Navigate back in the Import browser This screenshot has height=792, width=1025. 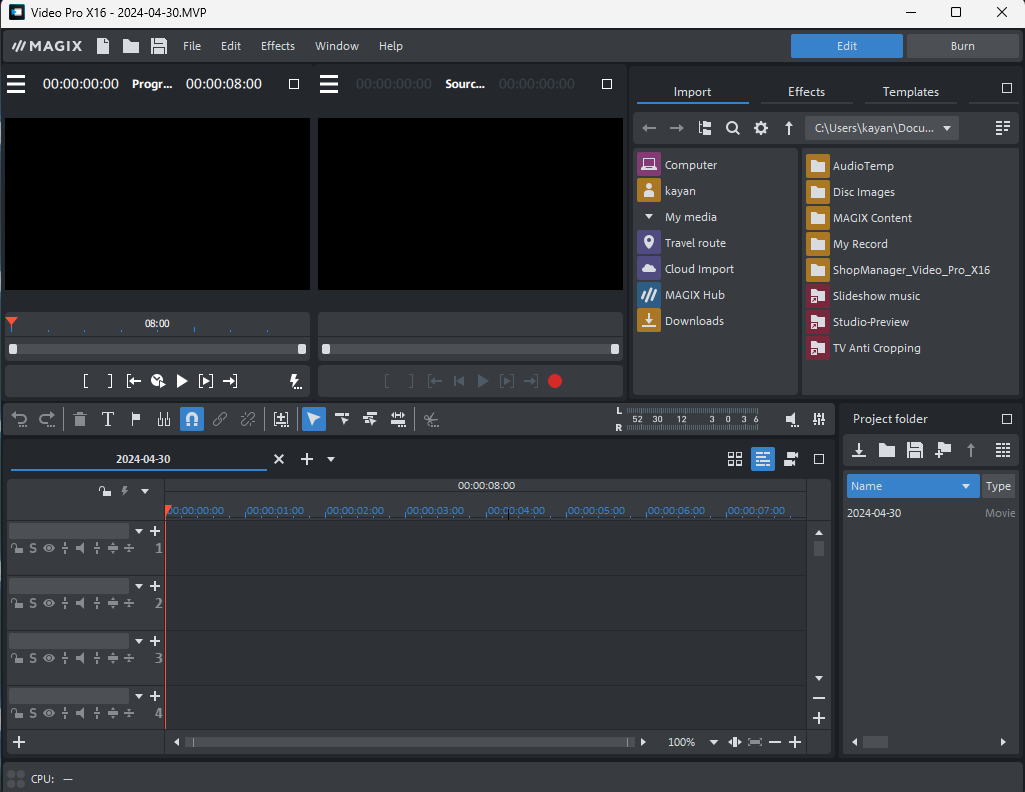648,128
